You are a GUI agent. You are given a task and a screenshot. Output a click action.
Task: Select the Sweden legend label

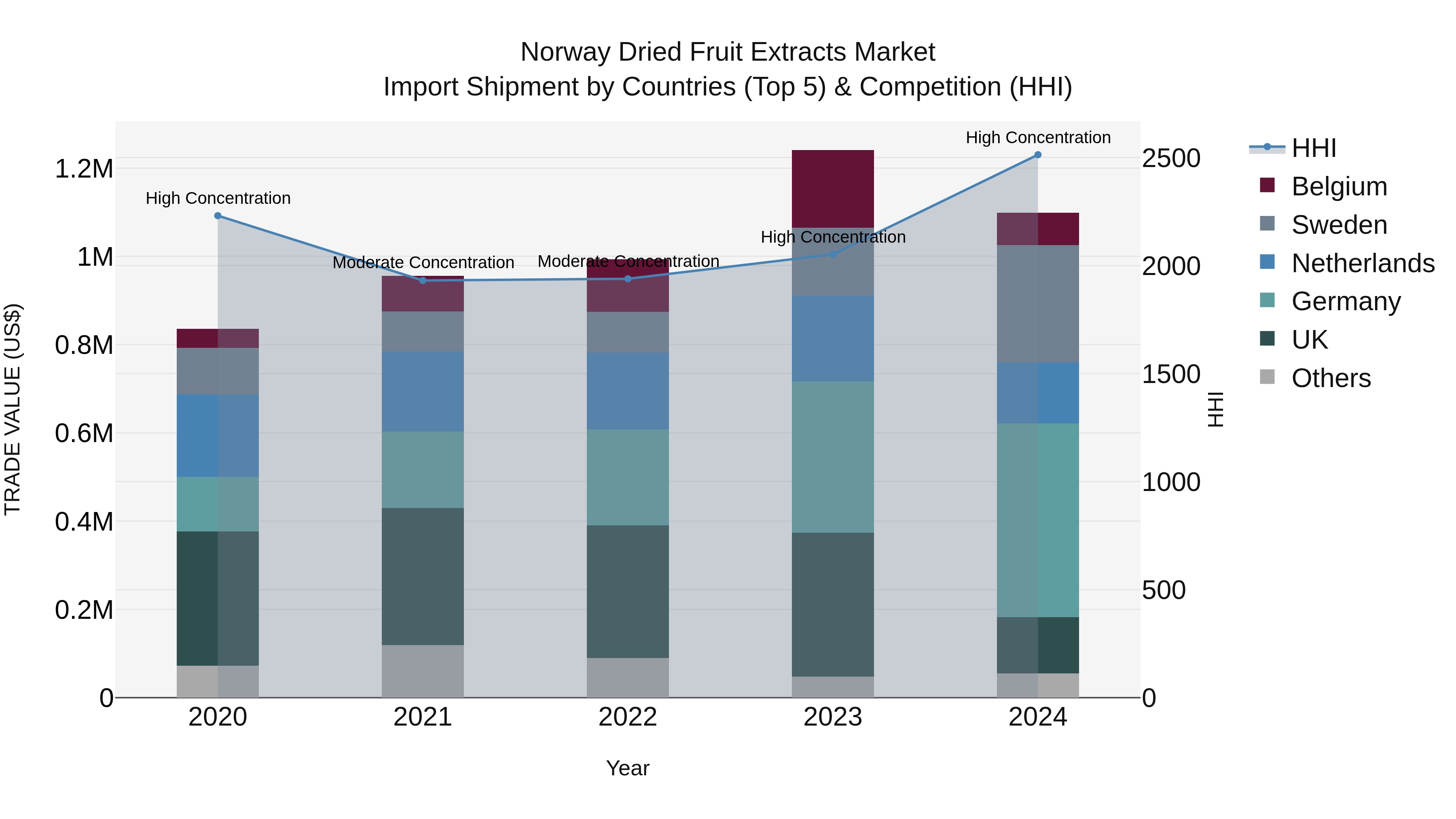pos(1339,225)
